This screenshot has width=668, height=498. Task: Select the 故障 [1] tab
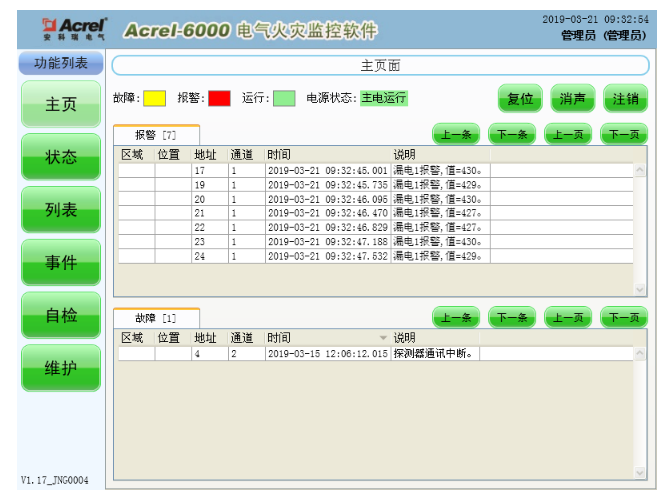[156, 317]
